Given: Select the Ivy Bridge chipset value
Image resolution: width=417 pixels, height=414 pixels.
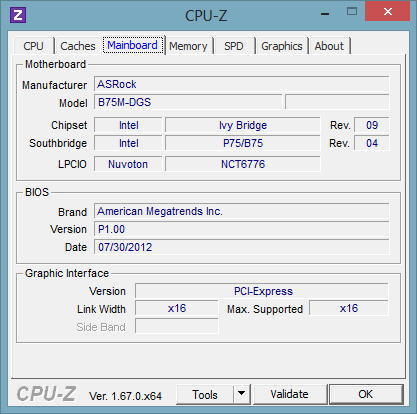Looking at the screenshot, I should [x=243, y=125].
